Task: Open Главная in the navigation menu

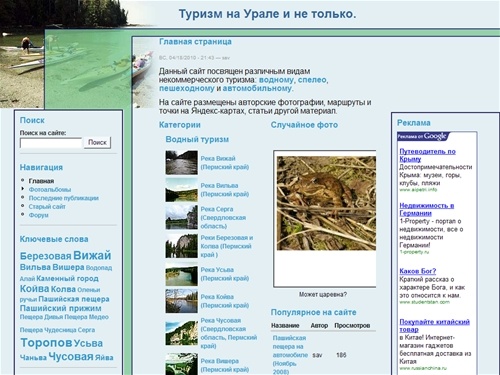Action: pyautogui.click(x=41, y=181)
